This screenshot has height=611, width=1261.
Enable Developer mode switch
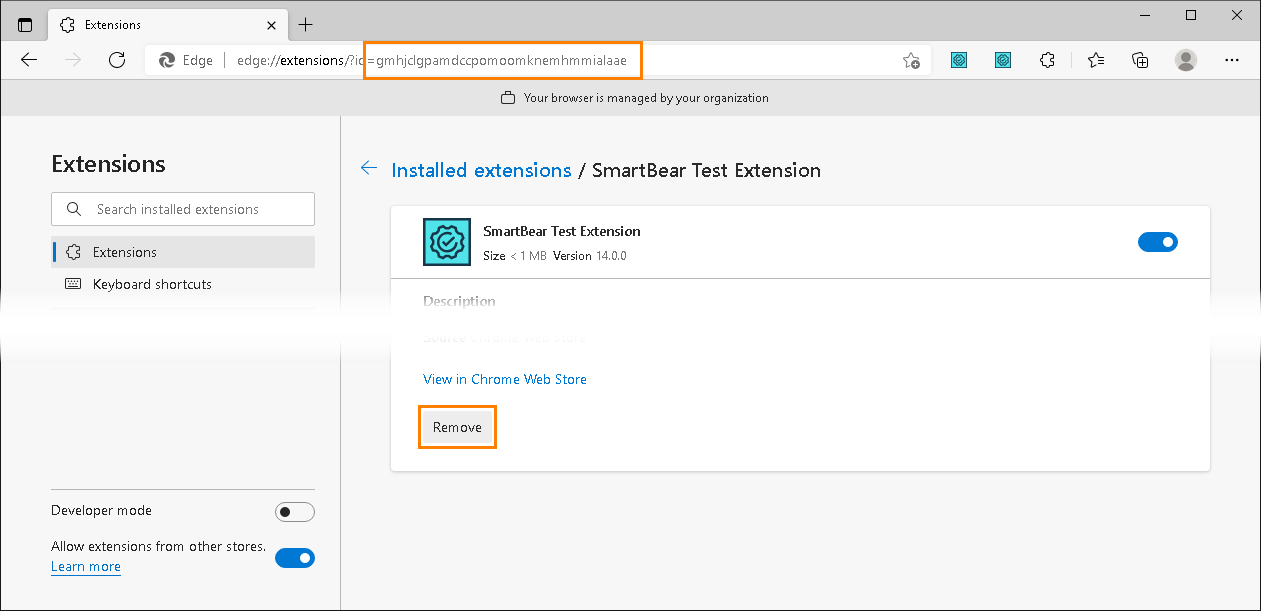click(295, 512)
